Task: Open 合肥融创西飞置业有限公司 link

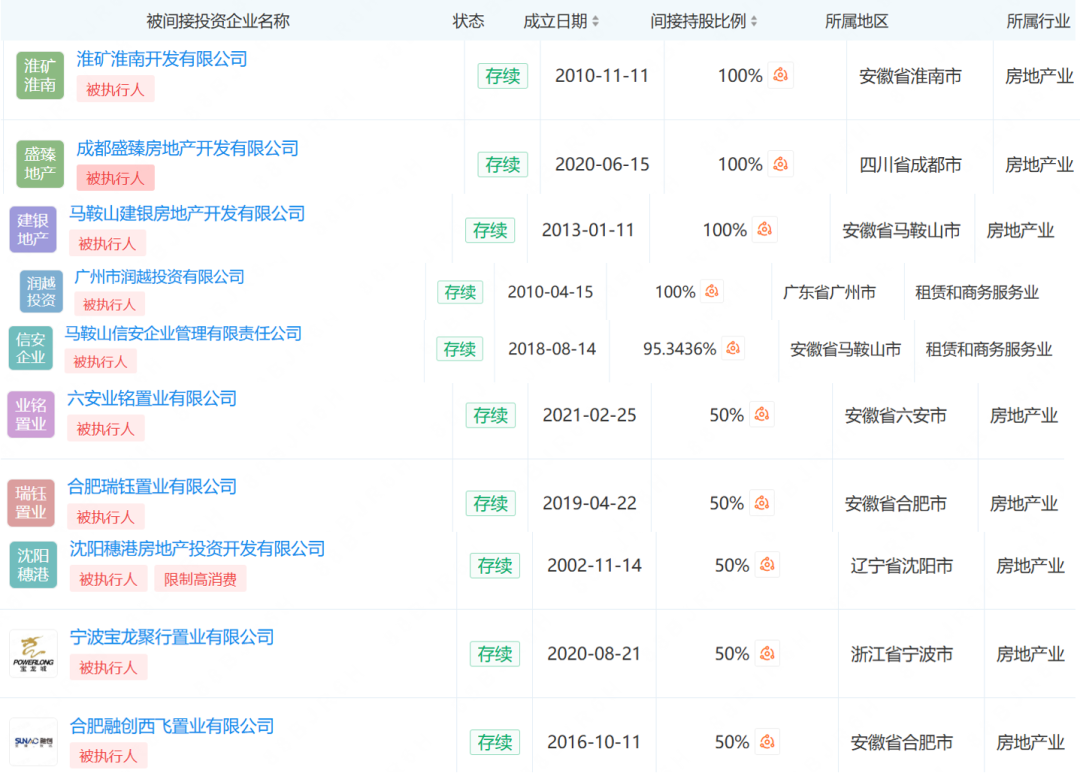Action: [172, 725]
